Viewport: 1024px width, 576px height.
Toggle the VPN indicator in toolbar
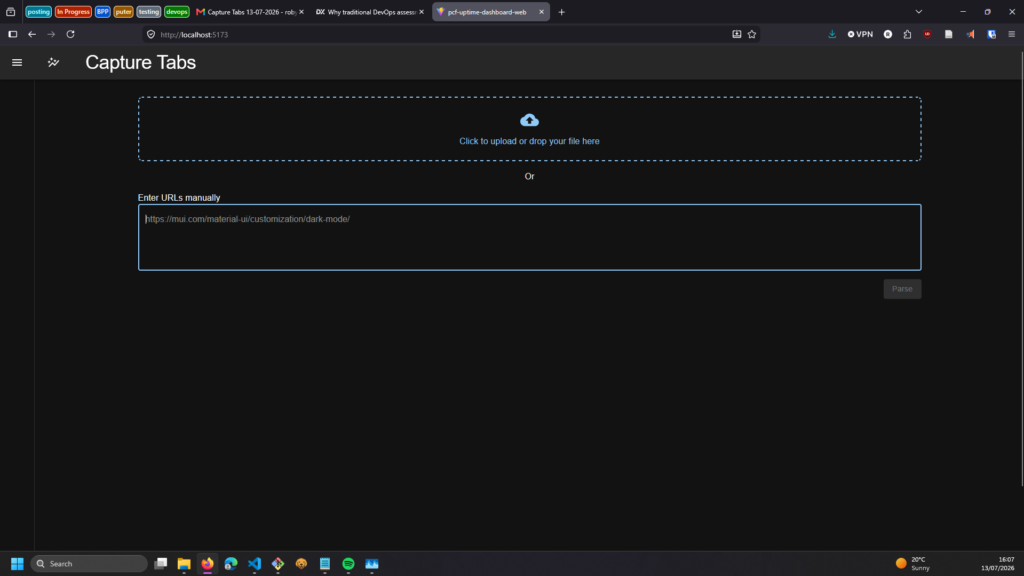point(860,35)
